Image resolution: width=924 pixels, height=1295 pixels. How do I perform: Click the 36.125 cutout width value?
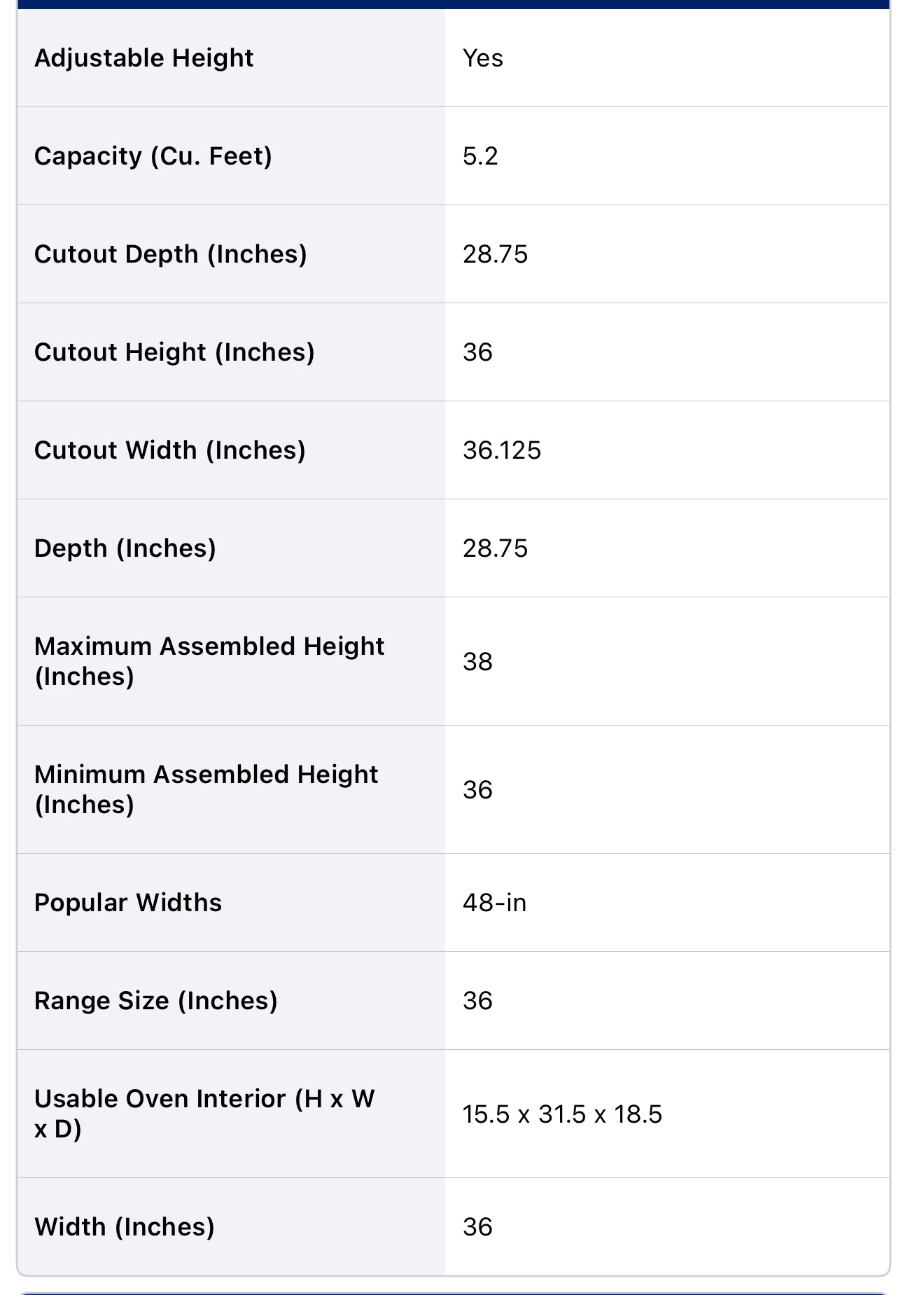(502, 450)
